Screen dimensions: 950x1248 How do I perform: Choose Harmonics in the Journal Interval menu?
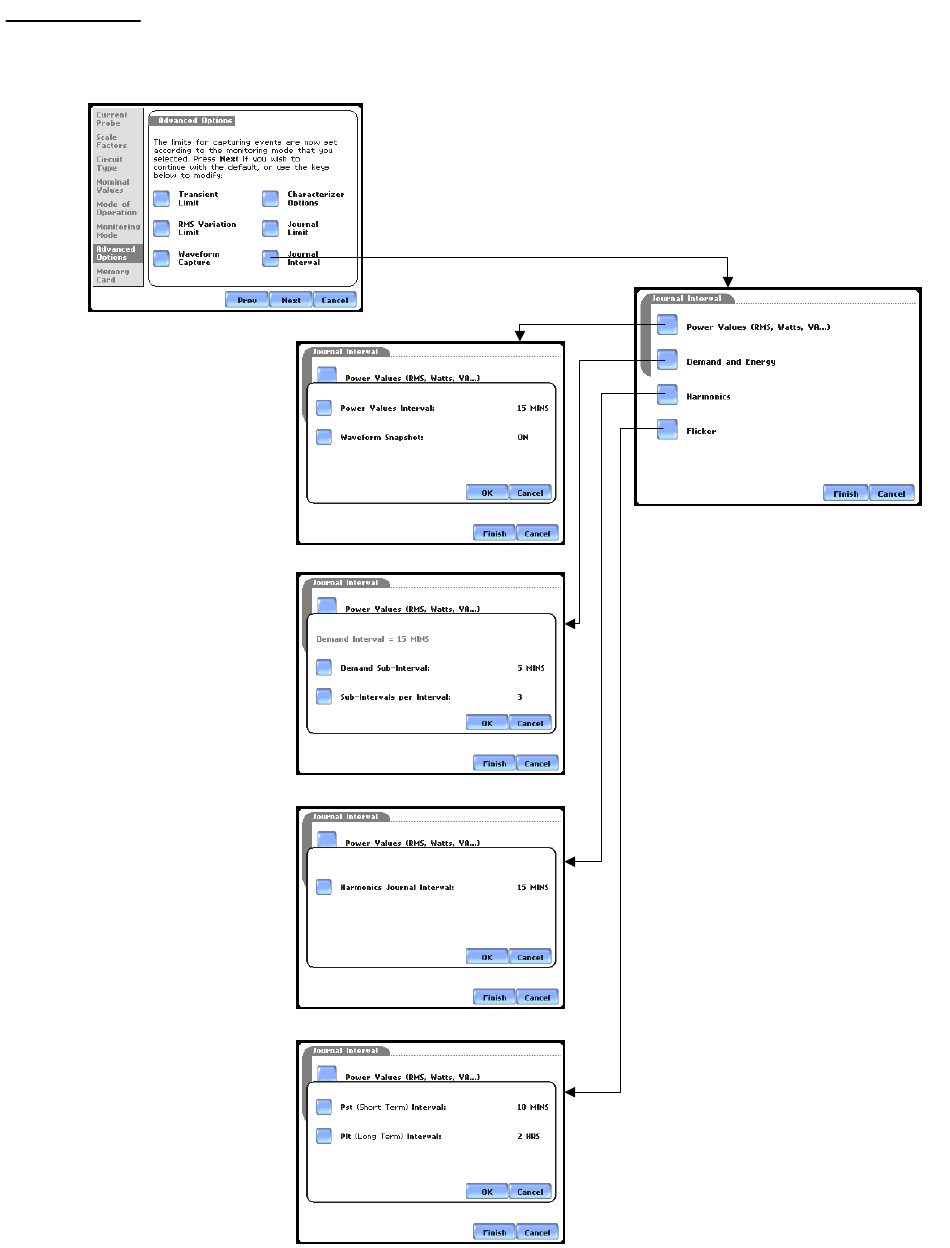[x=667, y=395]
